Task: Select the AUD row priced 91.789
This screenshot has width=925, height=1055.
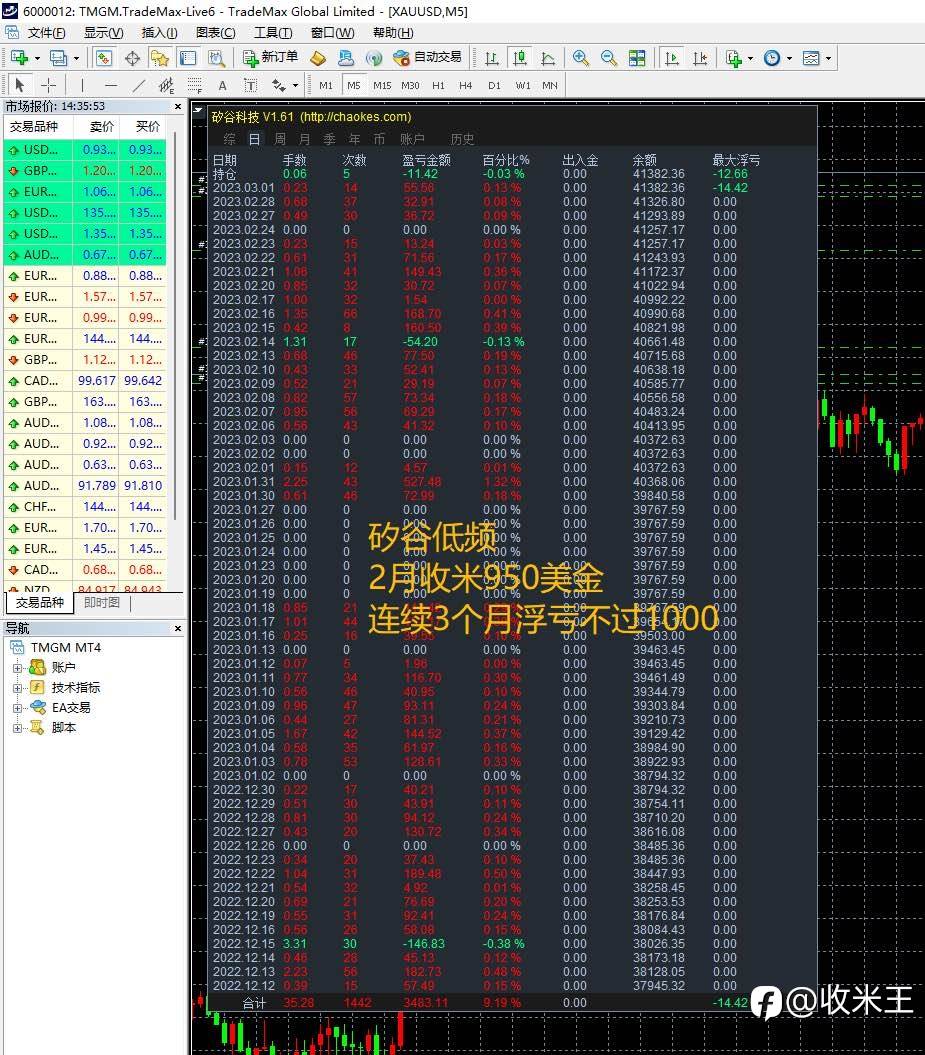Action: (x=85, y=486)
